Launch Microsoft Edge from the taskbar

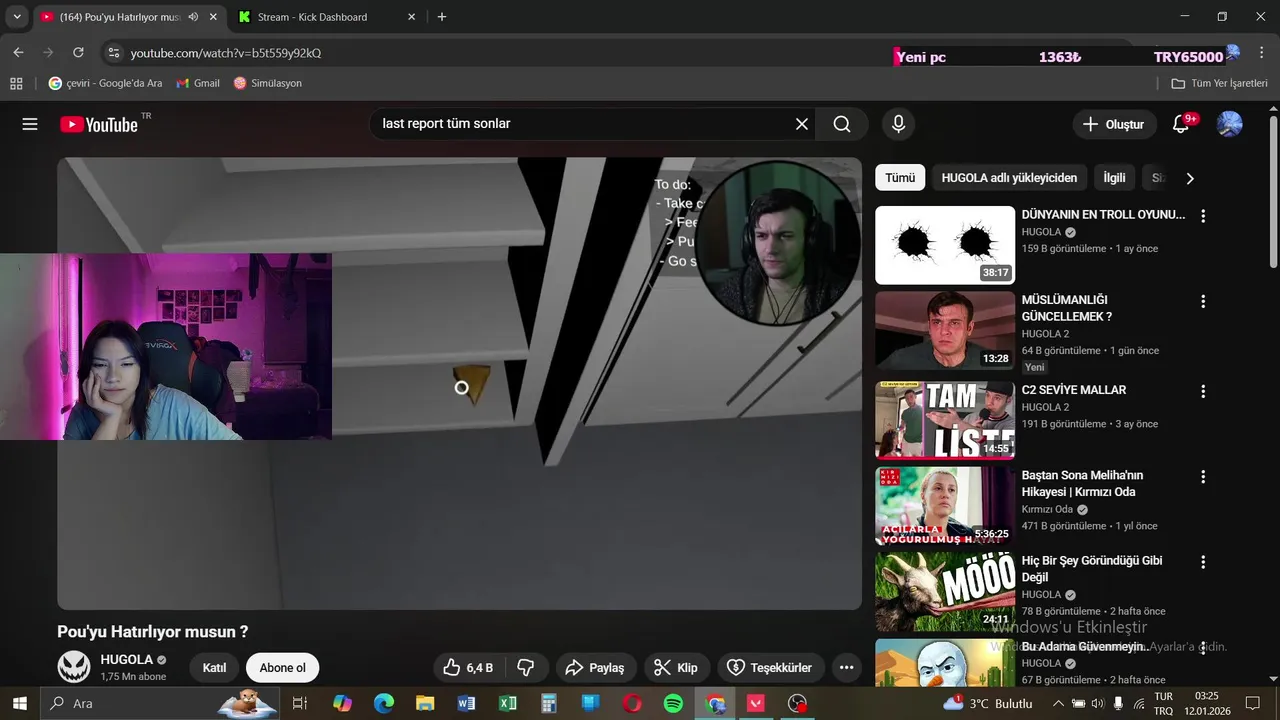[x=384, y=703]
